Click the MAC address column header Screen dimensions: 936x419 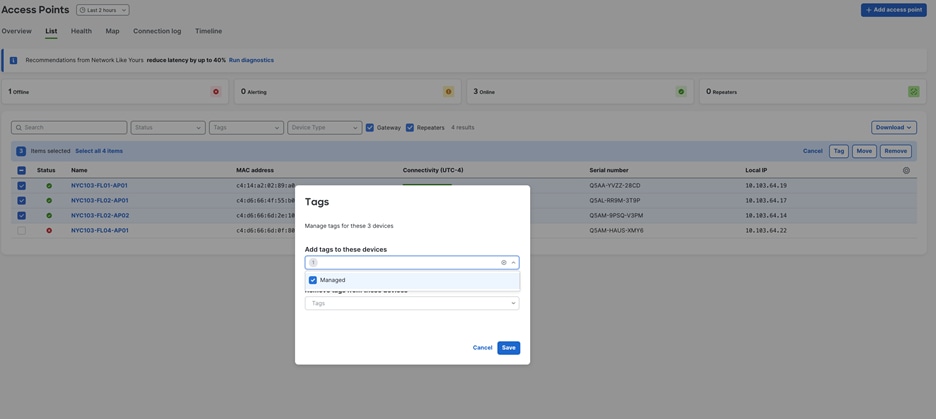click(255, 170)
